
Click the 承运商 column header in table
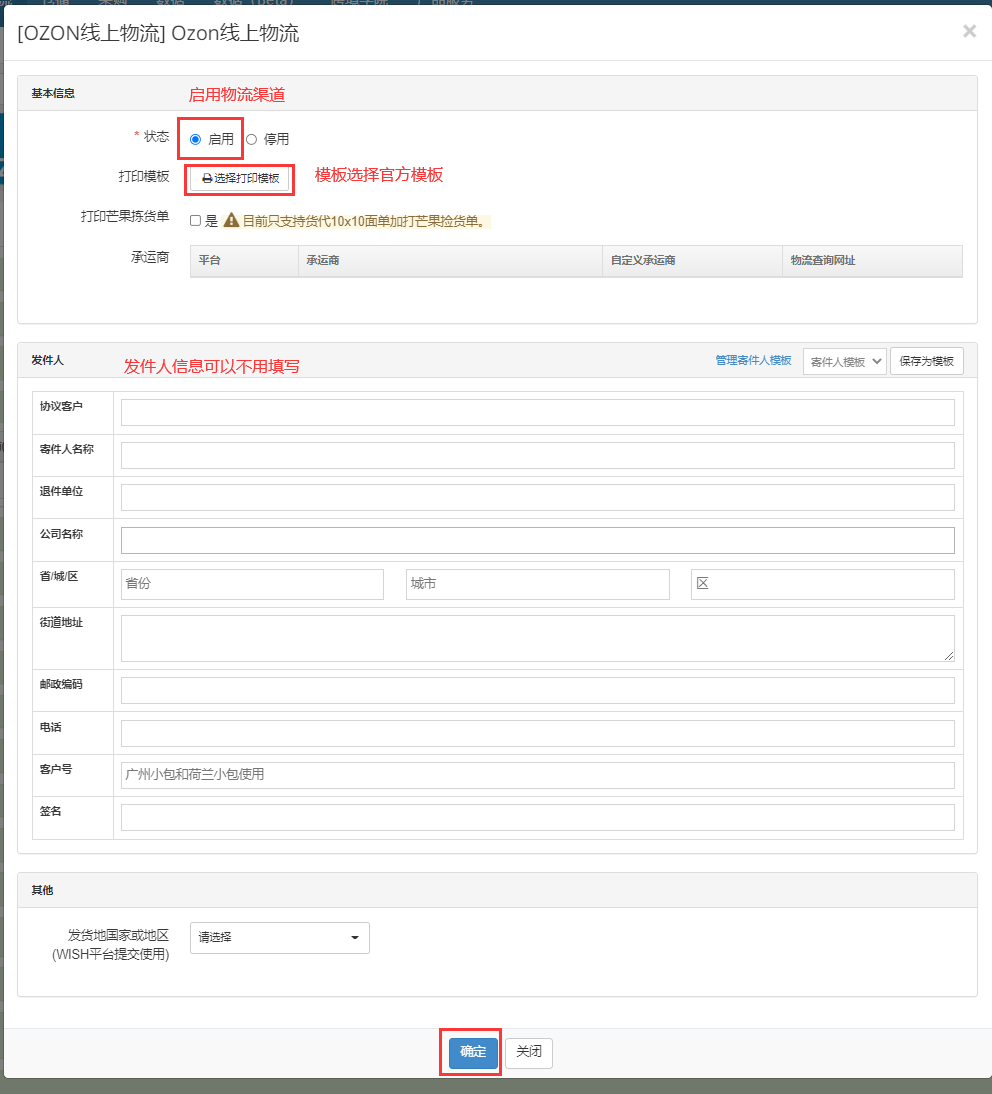point(450,260)
